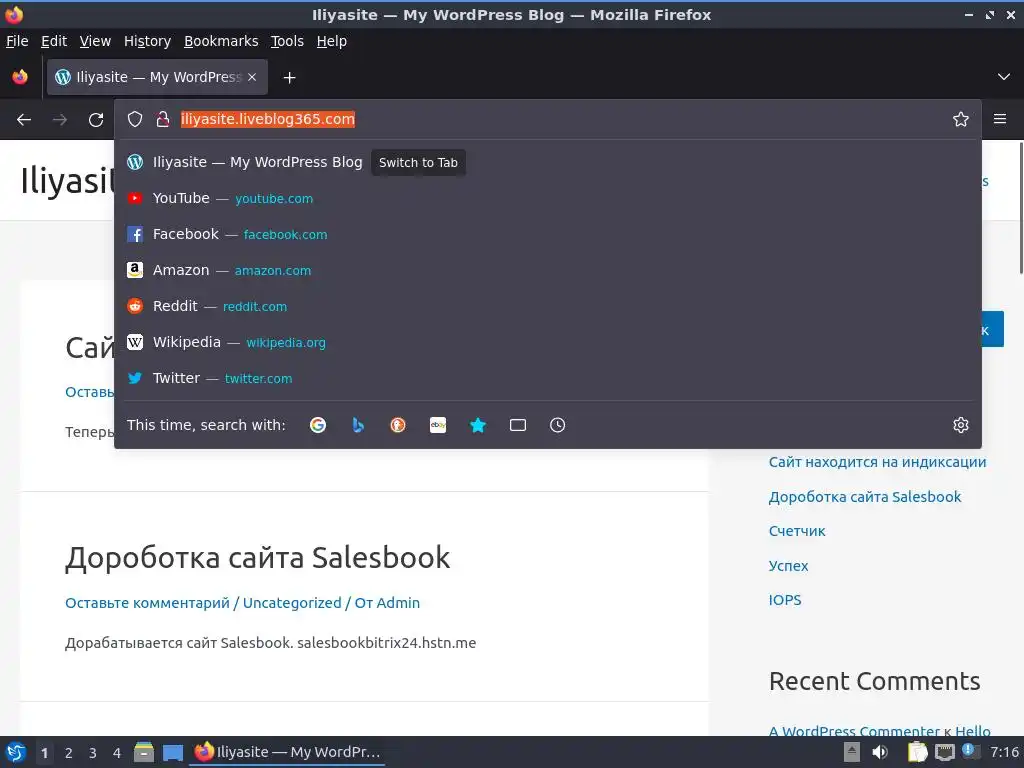
Task: Open the file manager taskbar icon
Action: click(x=144, y=752)
